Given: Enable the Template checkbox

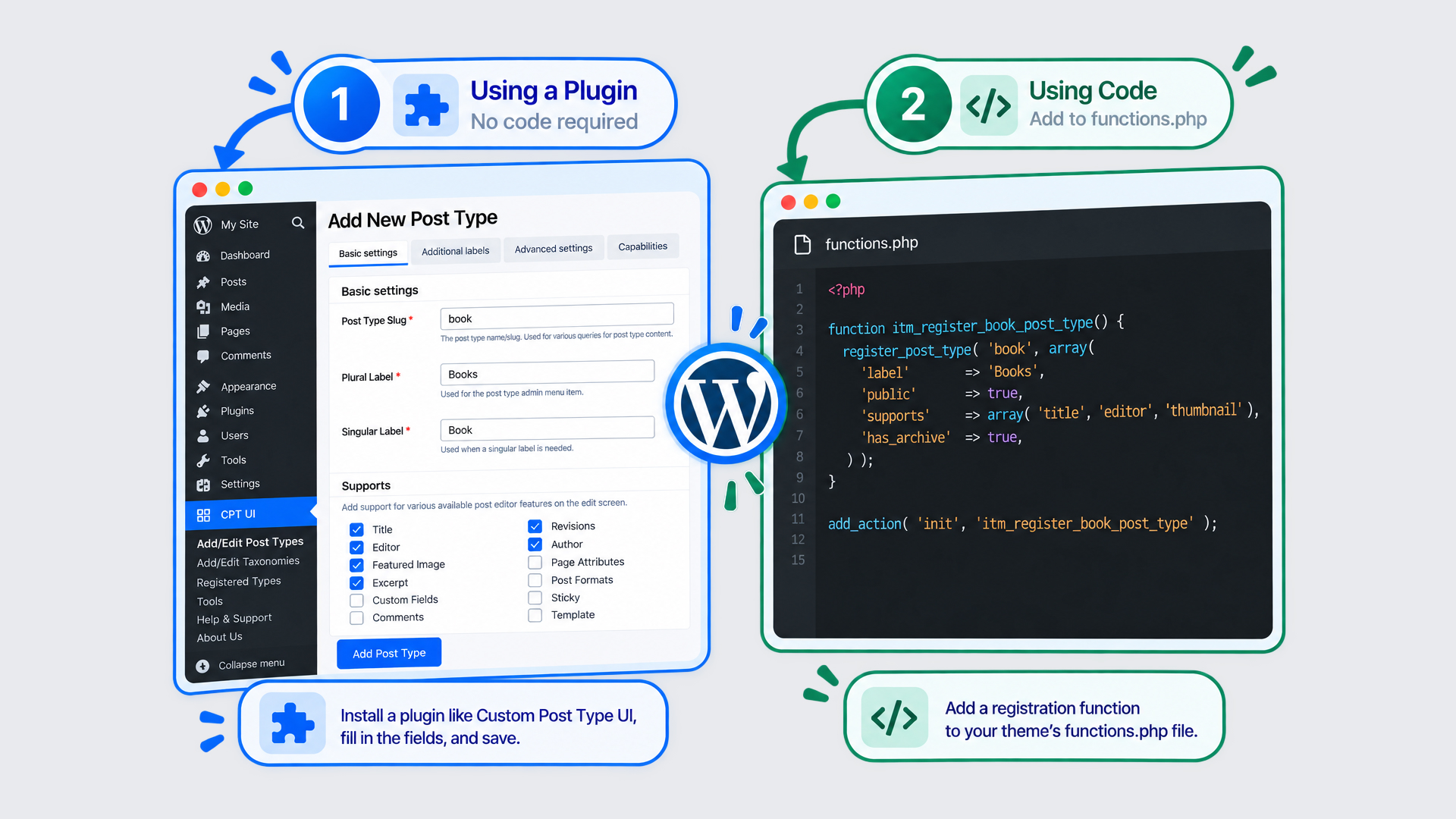Looking at the screenshot, I should 535,615.
